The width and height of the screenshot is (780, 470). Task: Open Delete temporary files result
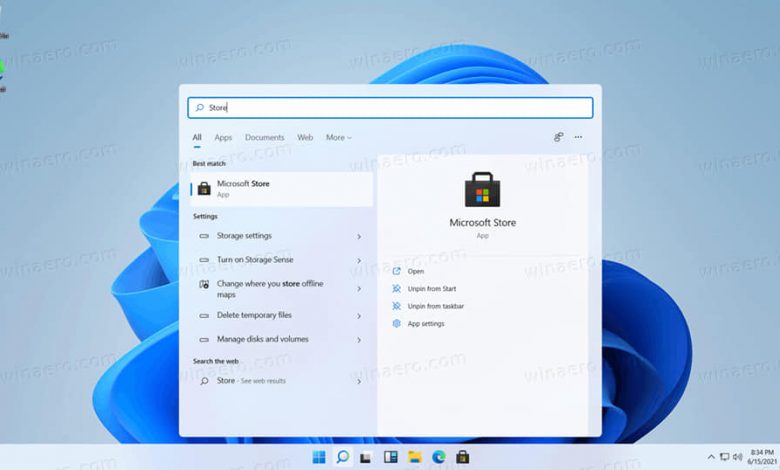282,315
